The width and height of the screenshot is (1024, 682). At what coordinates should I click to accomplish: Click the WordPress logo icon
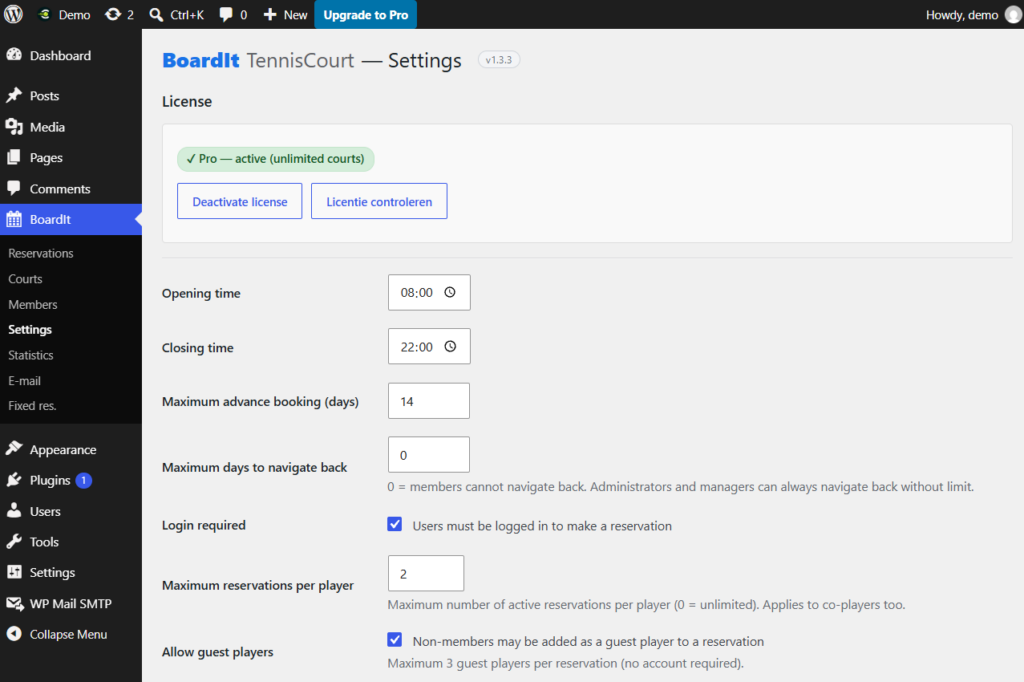[13, 14]
